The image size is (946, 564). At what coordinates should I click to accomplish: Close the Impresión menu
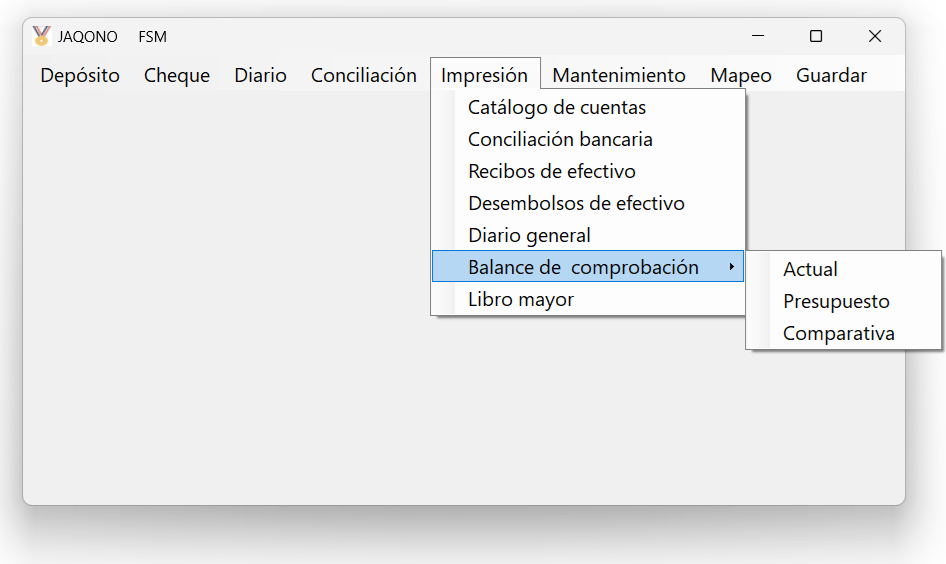(484, 75)
